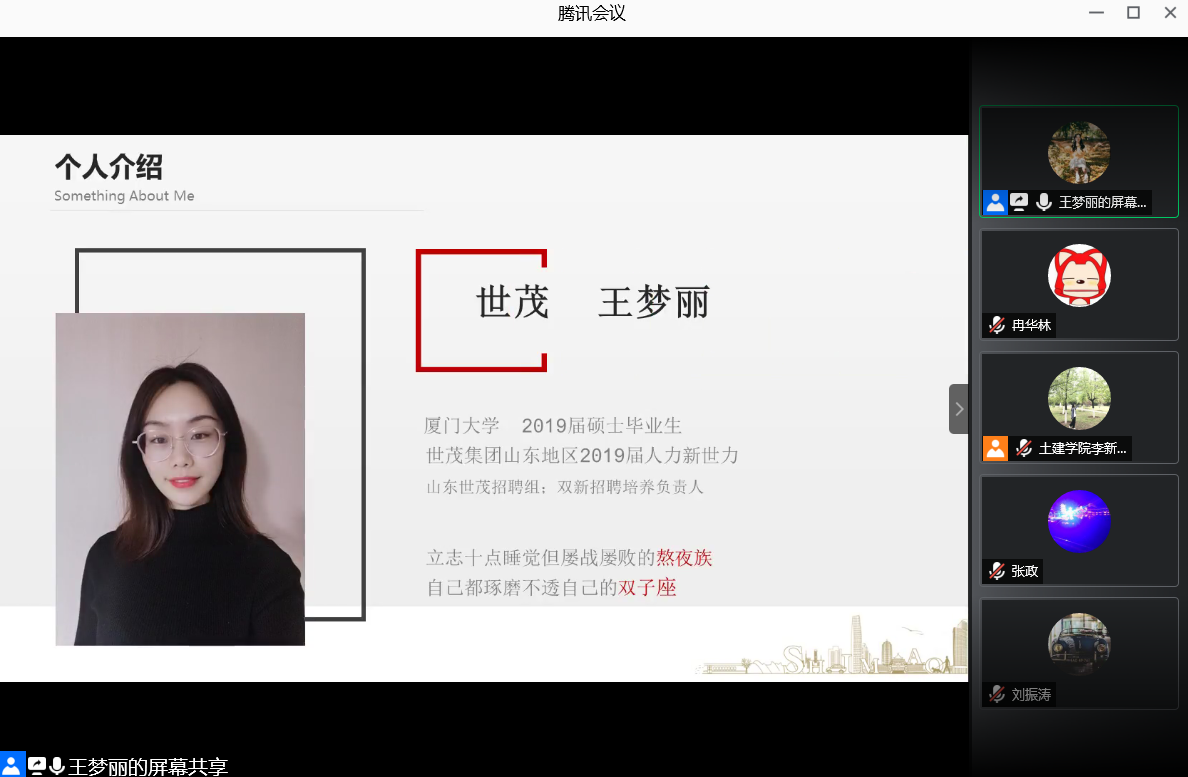Click the muted microphone icon beside 张政
1188x777 pixels.
click(996, 571)
